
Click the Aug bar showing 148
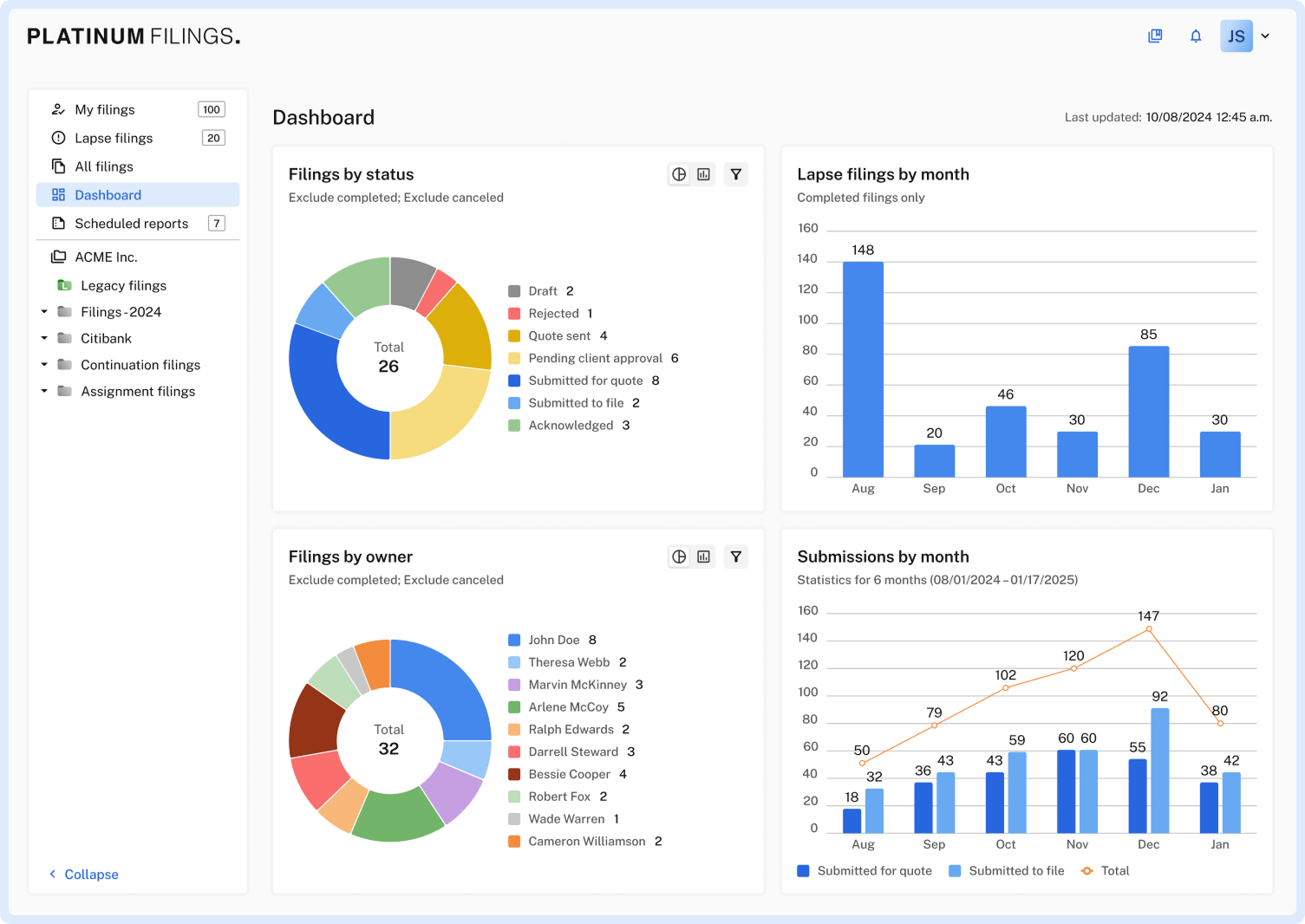(x=863, y=369)
